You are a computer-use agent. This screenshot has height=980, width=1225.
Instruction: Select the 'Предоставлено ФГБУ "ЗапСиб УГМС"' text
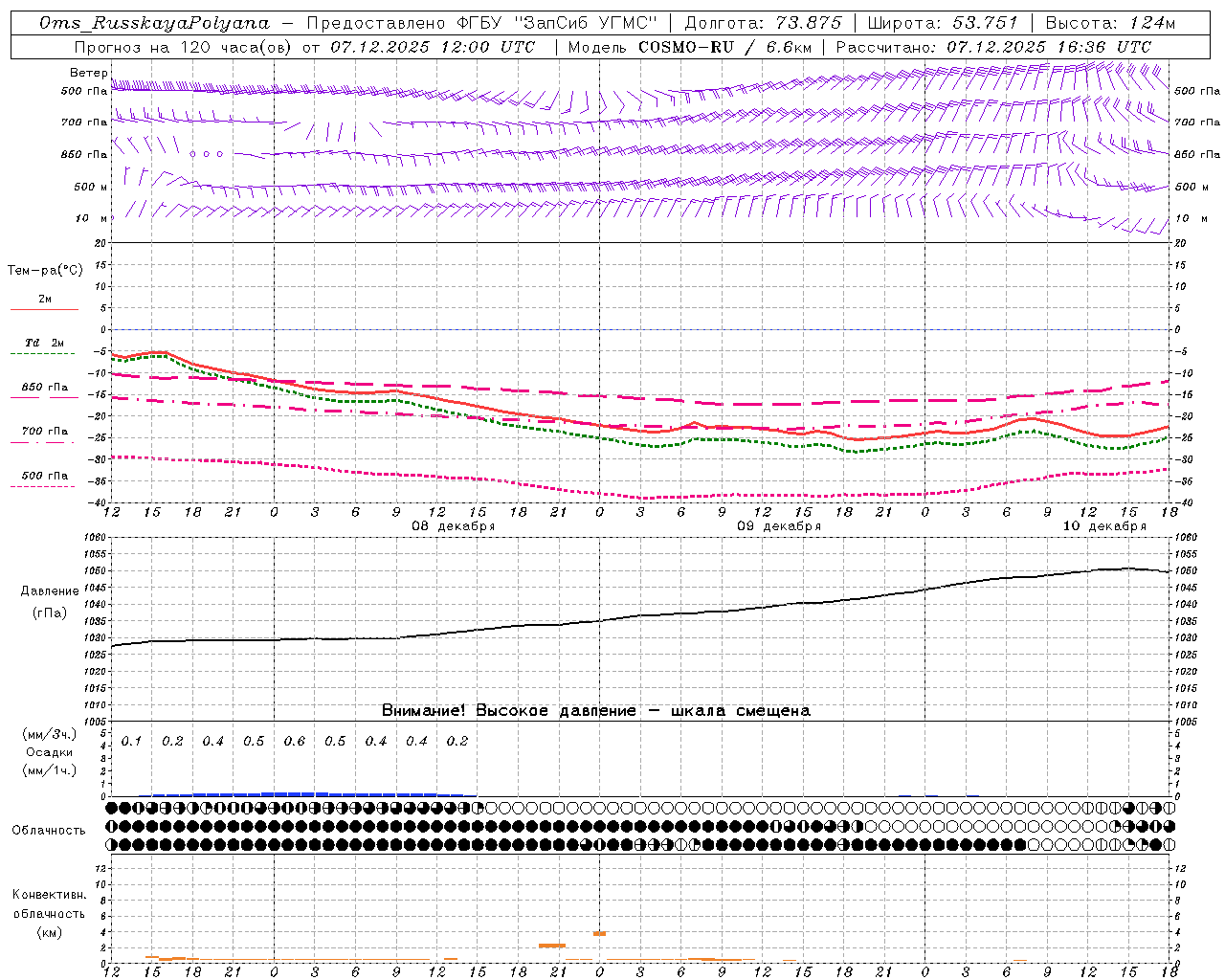pyautogui.click(x=482, y=23)
